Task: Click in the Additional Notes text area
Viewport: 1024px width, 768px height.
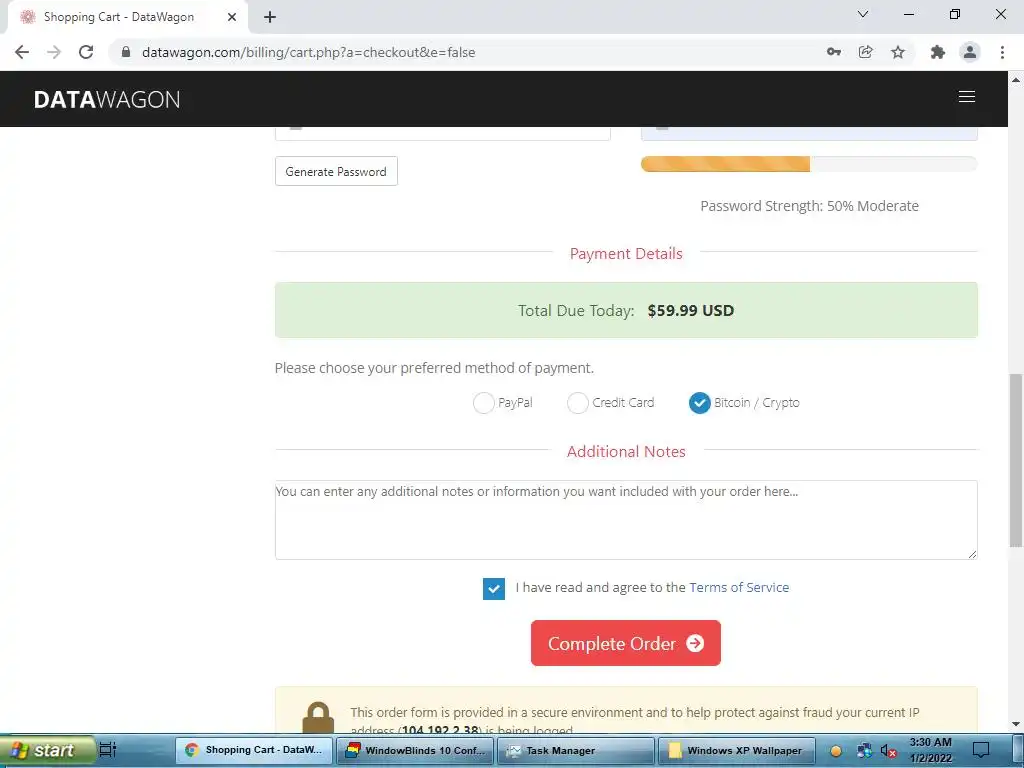Action: coord(626,520)
